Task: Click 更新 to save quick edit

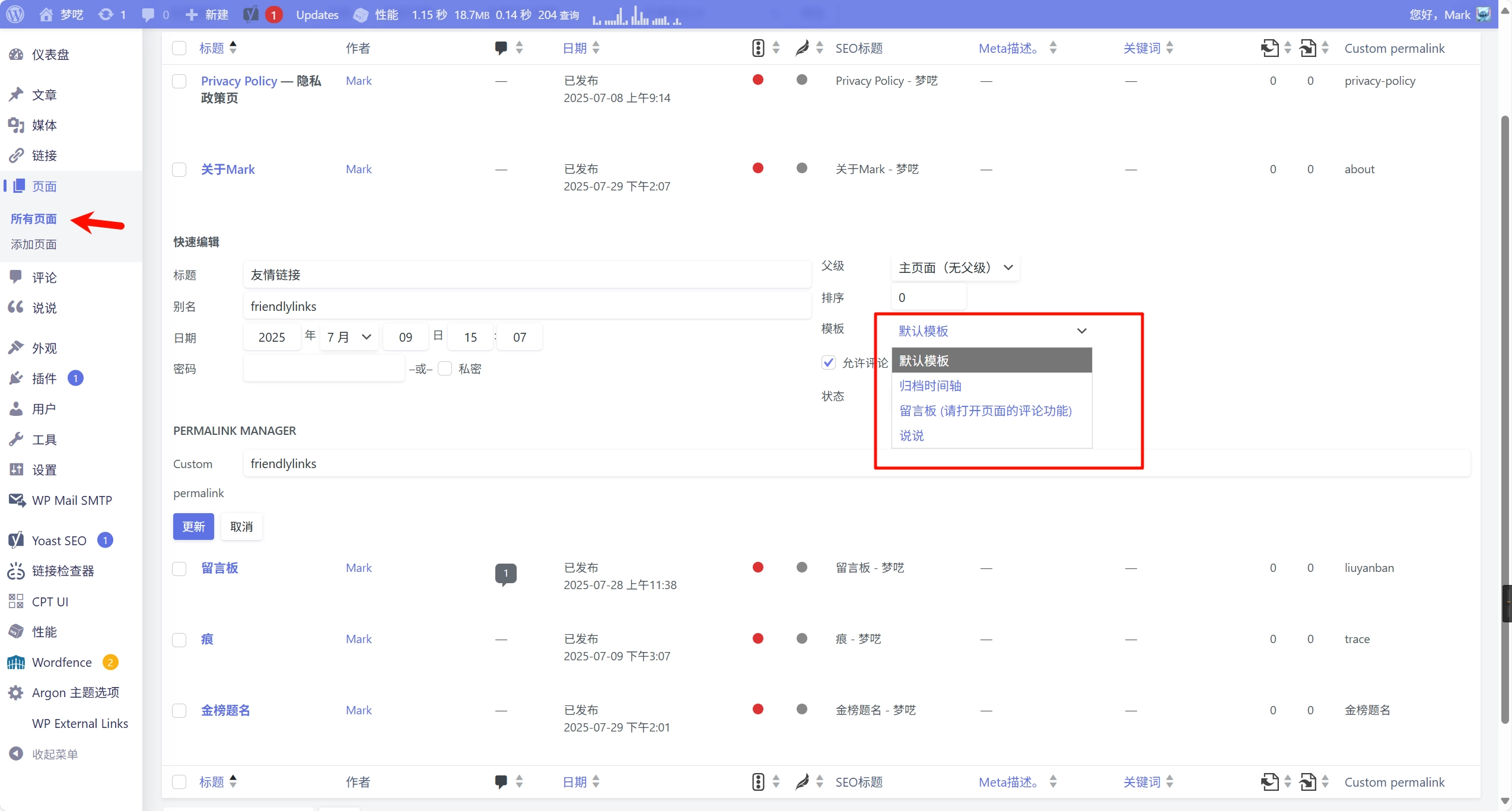Action: [x=193, y=527]
